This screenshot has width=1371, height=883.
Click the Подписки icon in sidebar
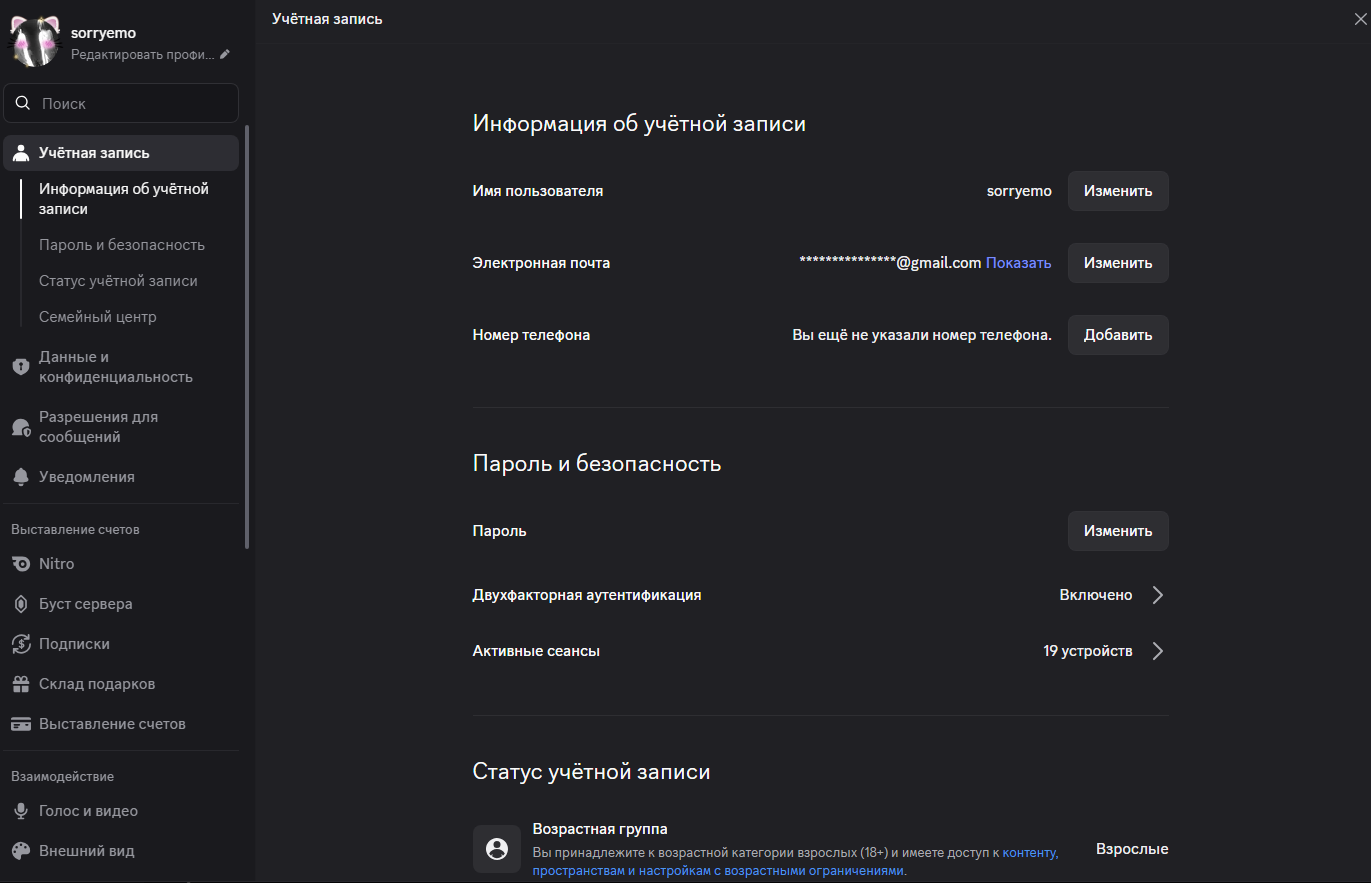click(x=21, y=644)
